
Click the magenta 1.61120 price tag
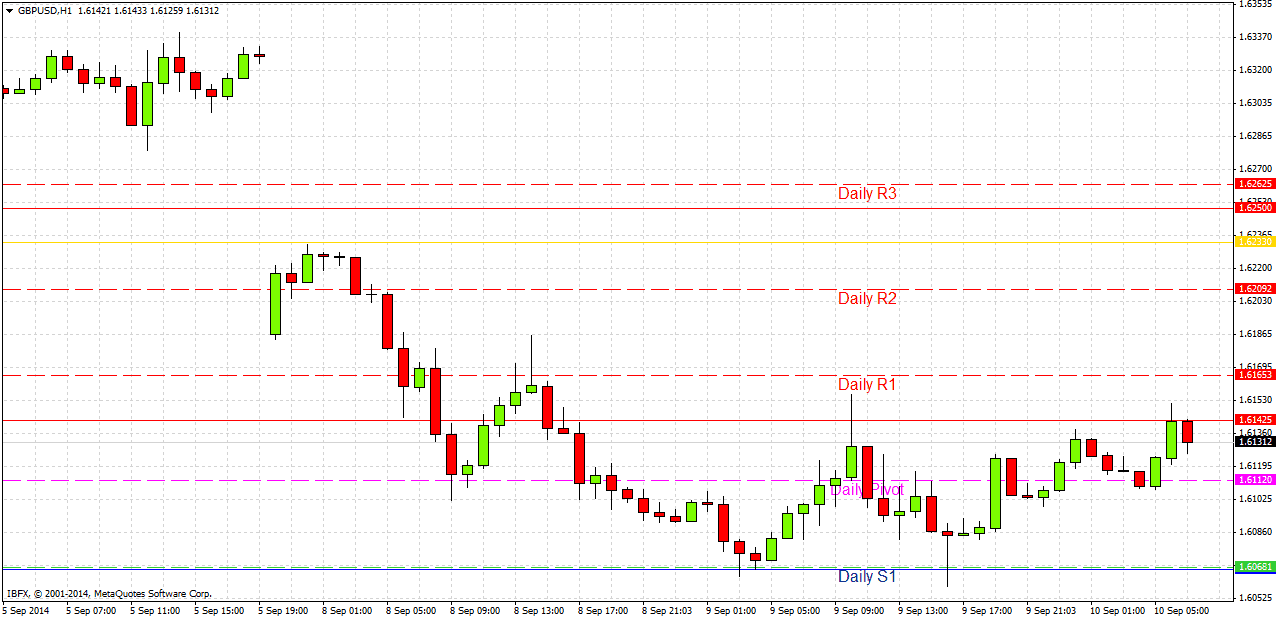tap(1253, 481)
